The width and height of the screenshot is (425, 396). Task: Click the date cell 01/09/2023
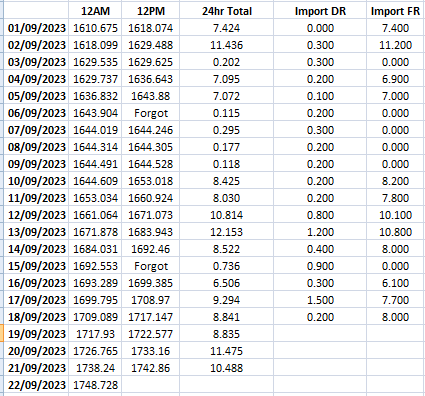36,28
